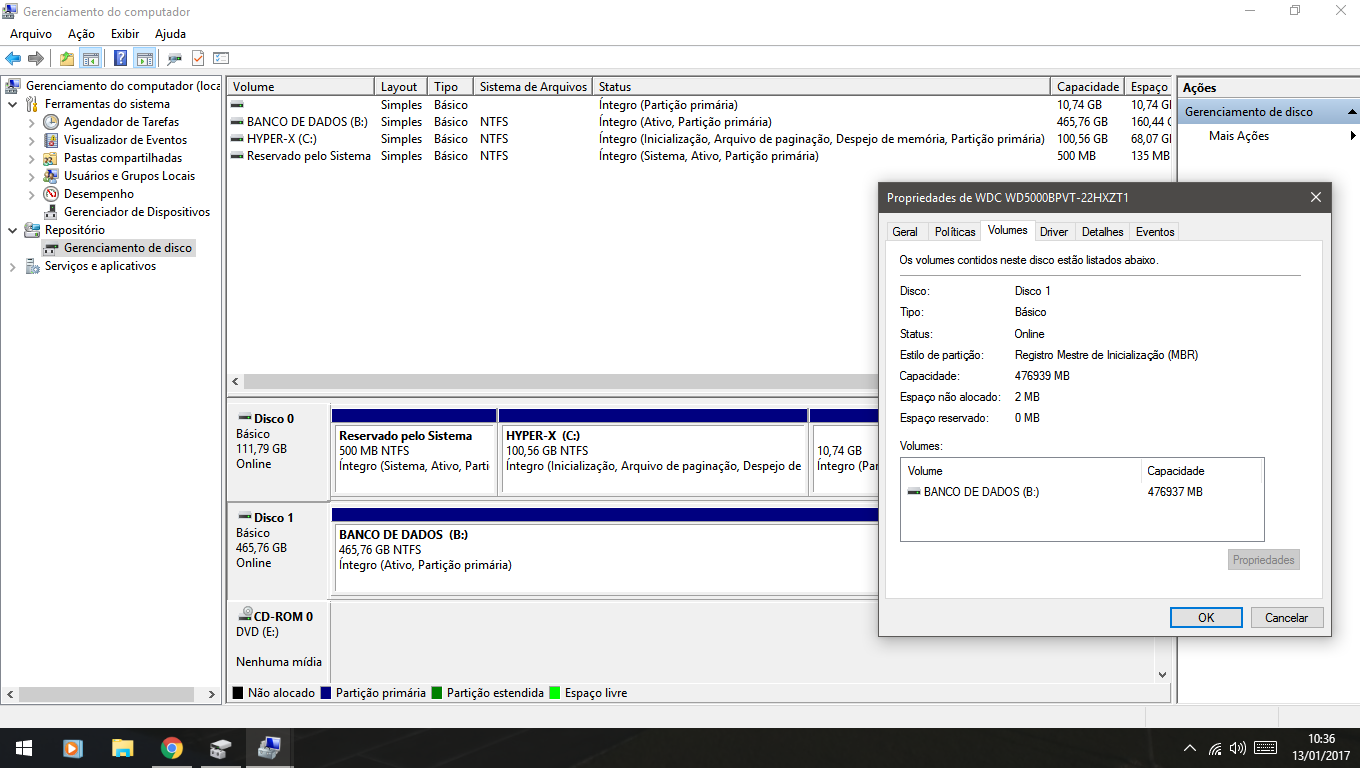Select Agendador de Tarefas in the tree
1360x772 pixels.
pos(121,122)
